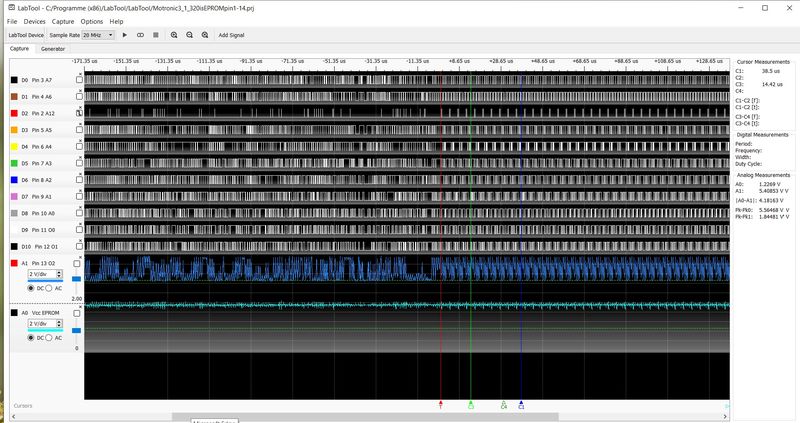Click the green C3 cursor marker
The height and width of the screenshot is (423, 800).
click(x=470, y=405)
